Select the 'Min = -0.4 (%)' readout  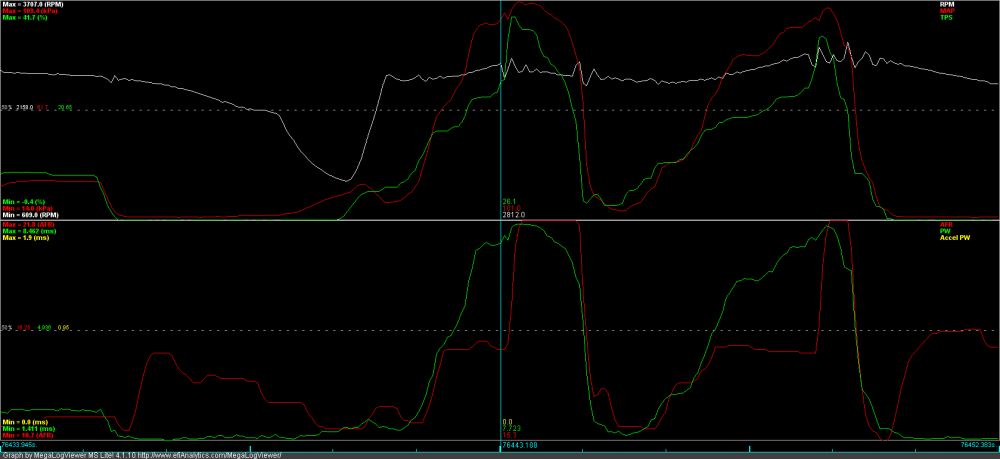coord(24,202)
